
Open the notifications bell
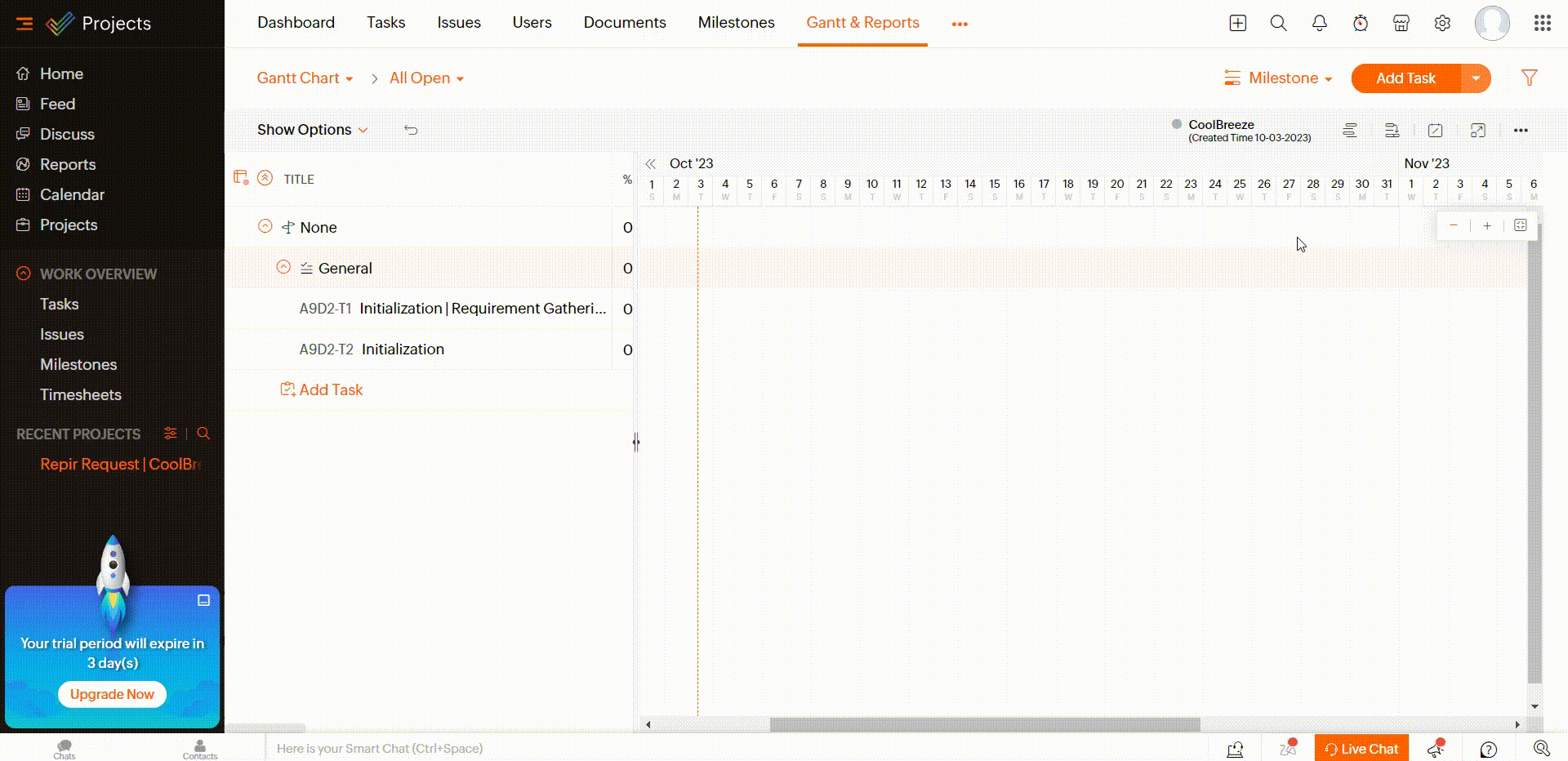coord(1319,24)
